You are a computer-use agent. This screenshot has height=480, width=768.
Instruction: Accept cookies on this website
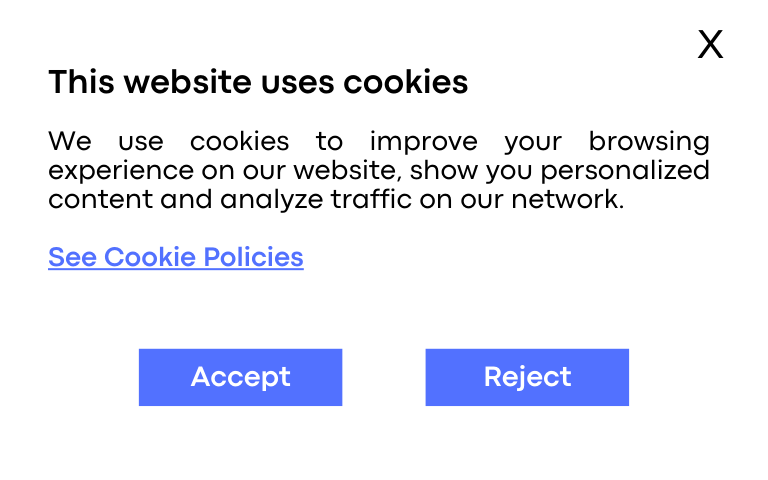click(x=240, y=377)
